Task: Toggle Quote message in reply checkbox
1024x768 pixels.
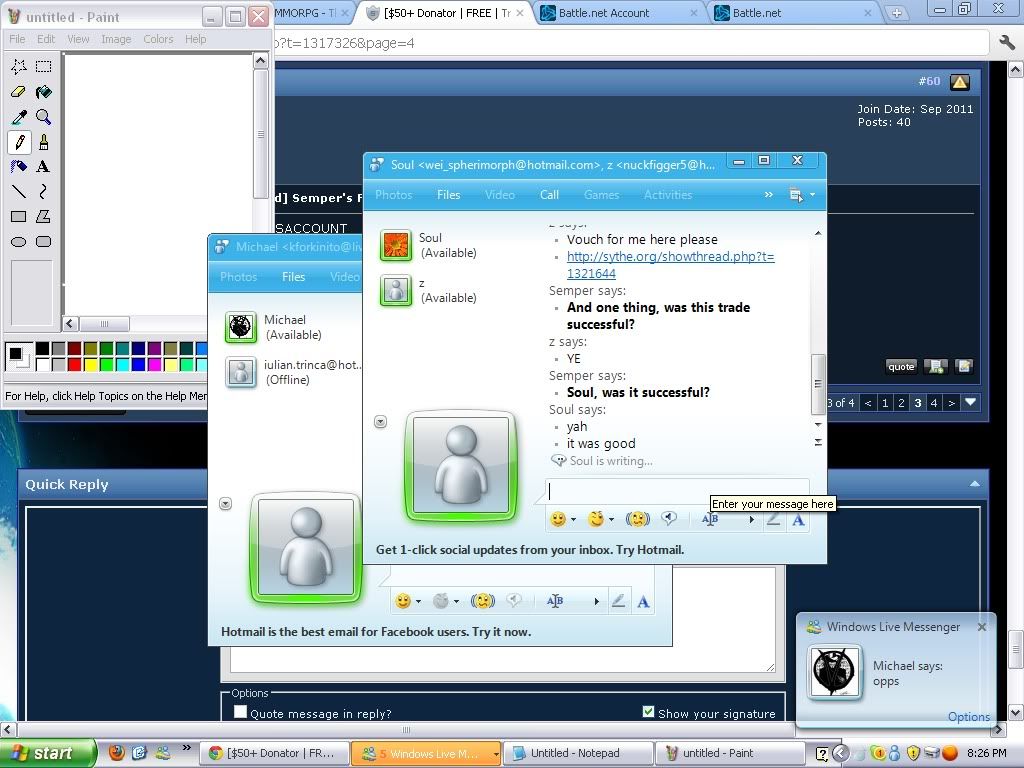Action: tap(240, 712)
